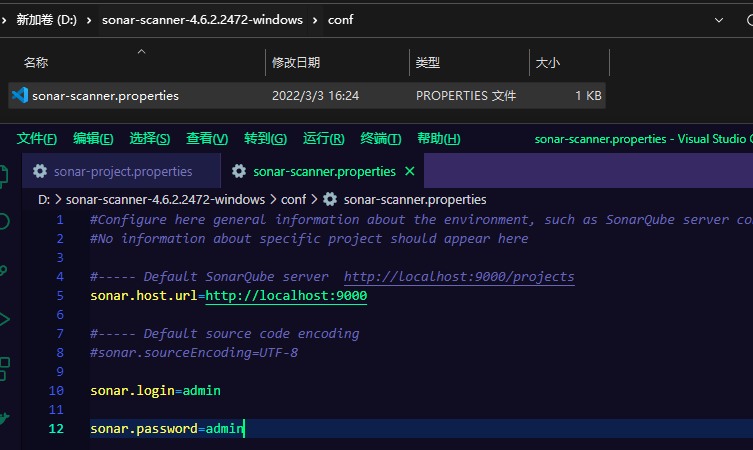This screenshot has height=450, width=753.
Task: Click on sonar.login=admin line
Action: point(156,390)
